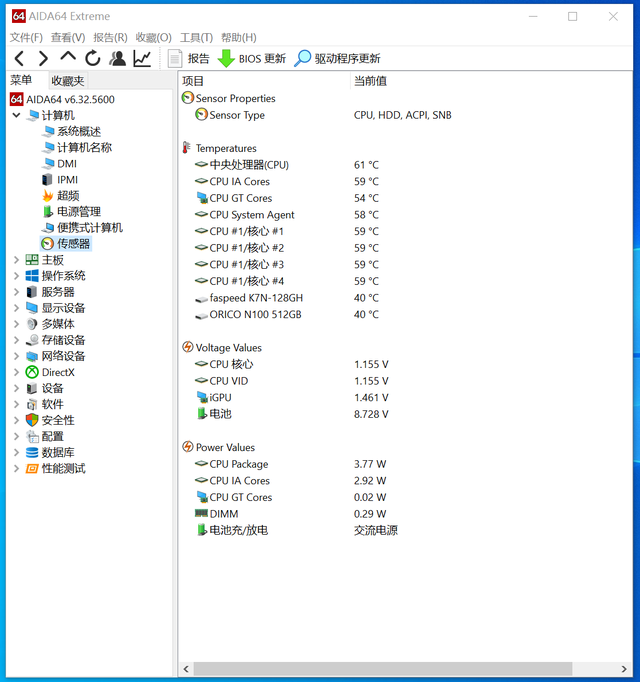Select the CPU Package power row
The image size is (640, 682).
[x=405, y=464]
